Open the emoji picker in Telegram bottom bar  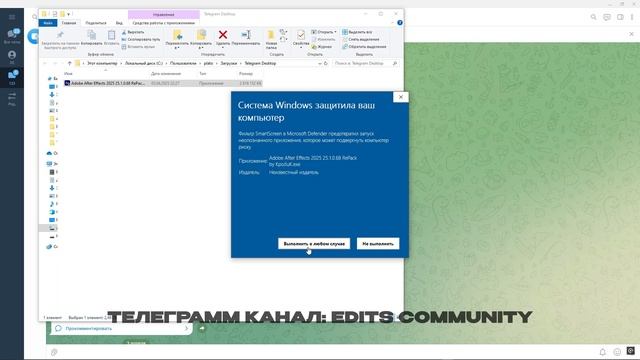(x=617, y=351)
